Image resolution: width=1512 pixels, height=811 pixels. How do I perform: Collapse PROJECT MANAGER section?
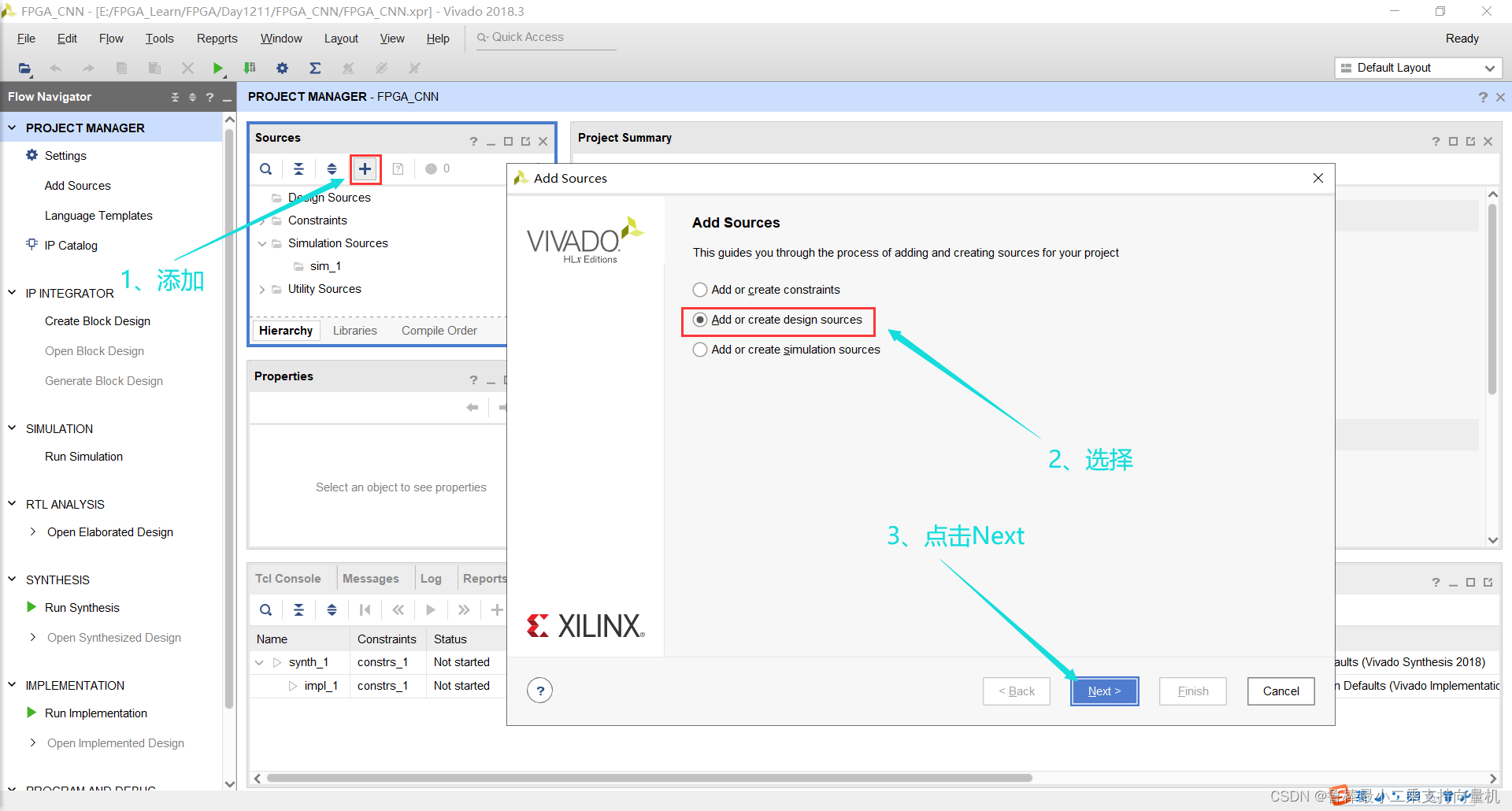tap(12, 127)
